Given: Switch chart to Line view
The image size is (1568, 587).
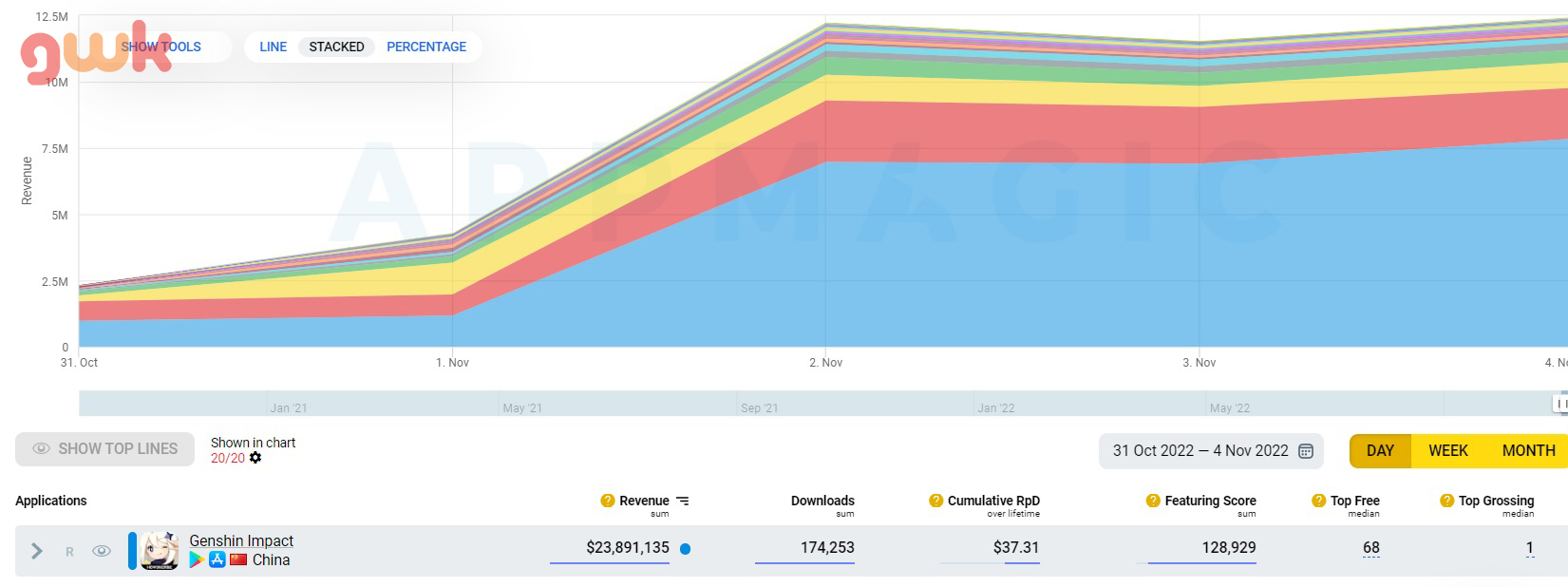Looking at the screenshot, I should tap(273, 47).
